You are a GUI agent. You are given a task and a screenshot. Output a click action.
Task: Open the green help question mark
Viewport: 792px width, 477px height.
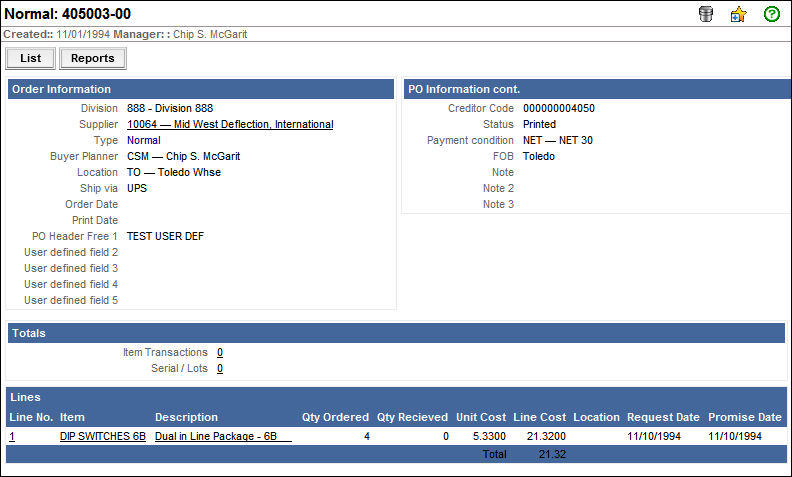pos(771,15)
